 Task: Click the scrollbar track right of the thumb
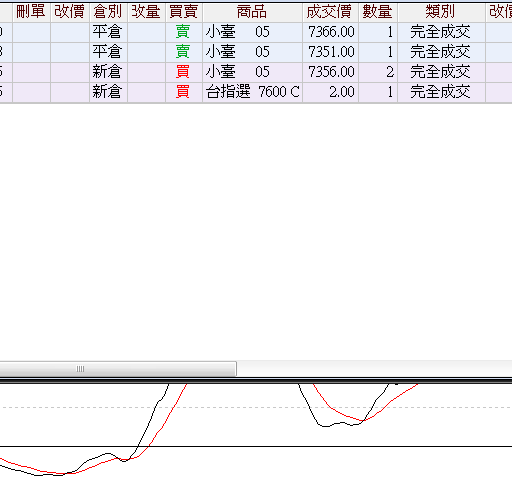[x=374, y=369]
